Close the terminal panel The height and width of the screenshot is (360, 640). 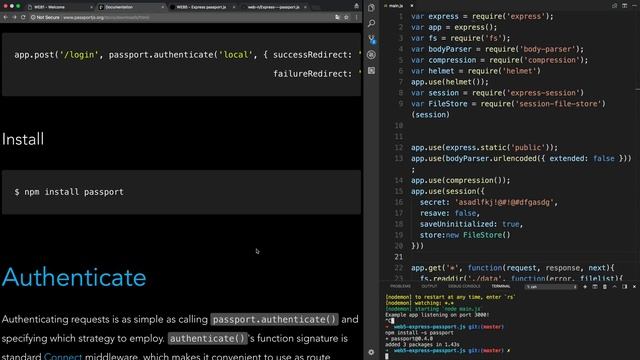[x=634, y=287]
